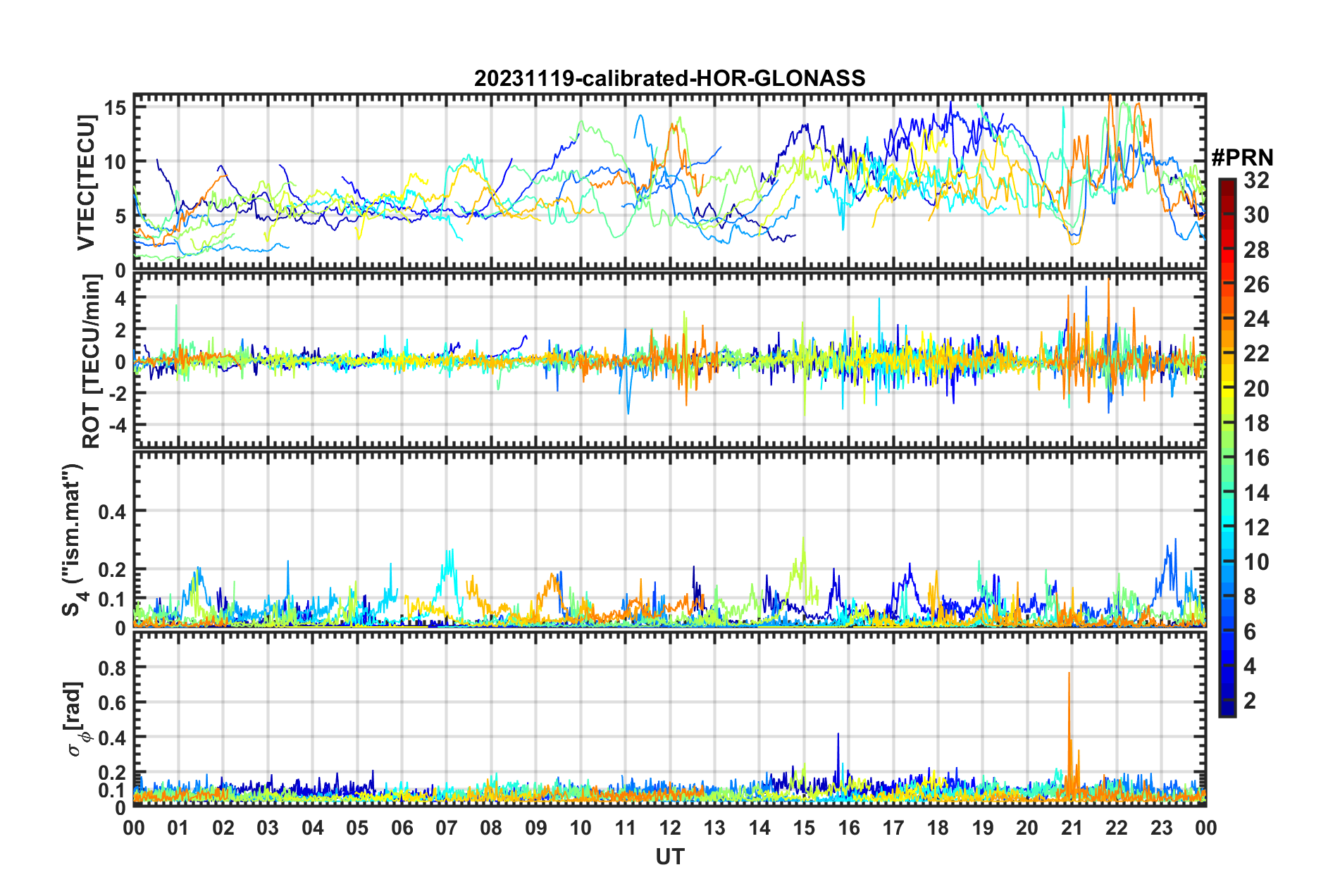Click the PRN colorbar strip
1340x896 pixels.
[x=1227, y=447]
